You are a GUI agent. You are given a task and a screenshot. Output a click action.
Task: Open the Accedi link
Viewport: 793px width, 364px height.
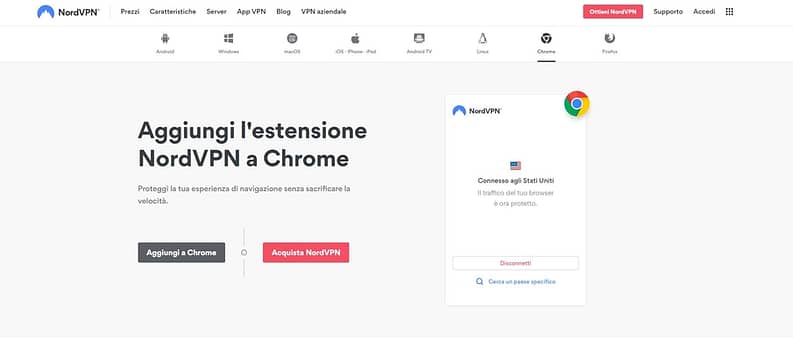pyautogui.click(x=704, y=12)
